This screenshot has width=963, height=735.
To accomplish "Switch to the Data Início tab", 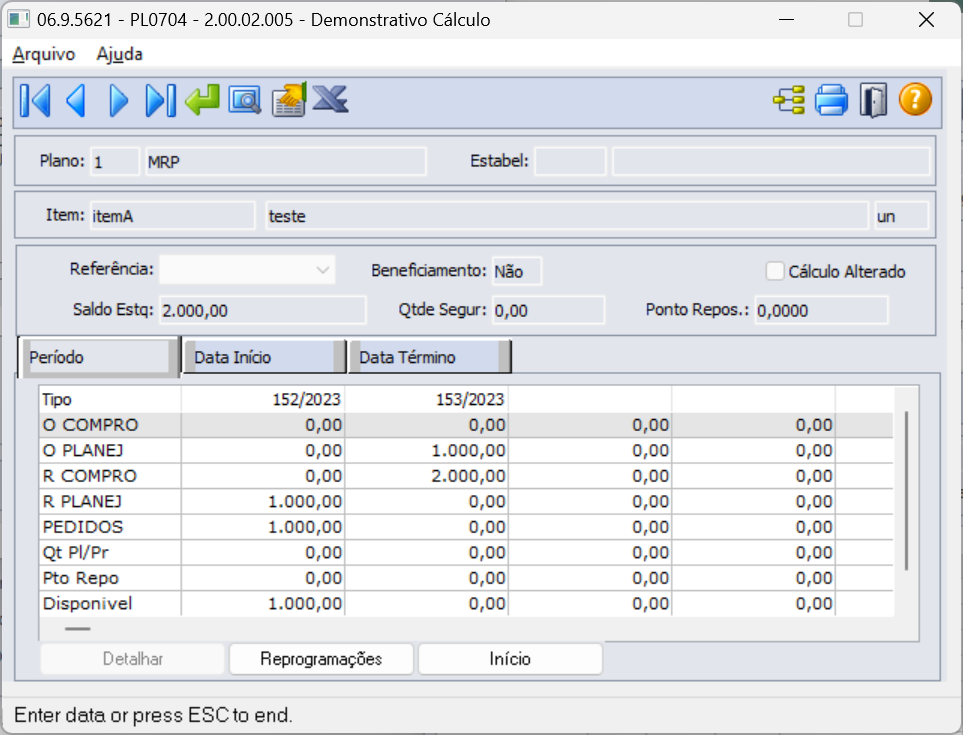I will 262,356.
